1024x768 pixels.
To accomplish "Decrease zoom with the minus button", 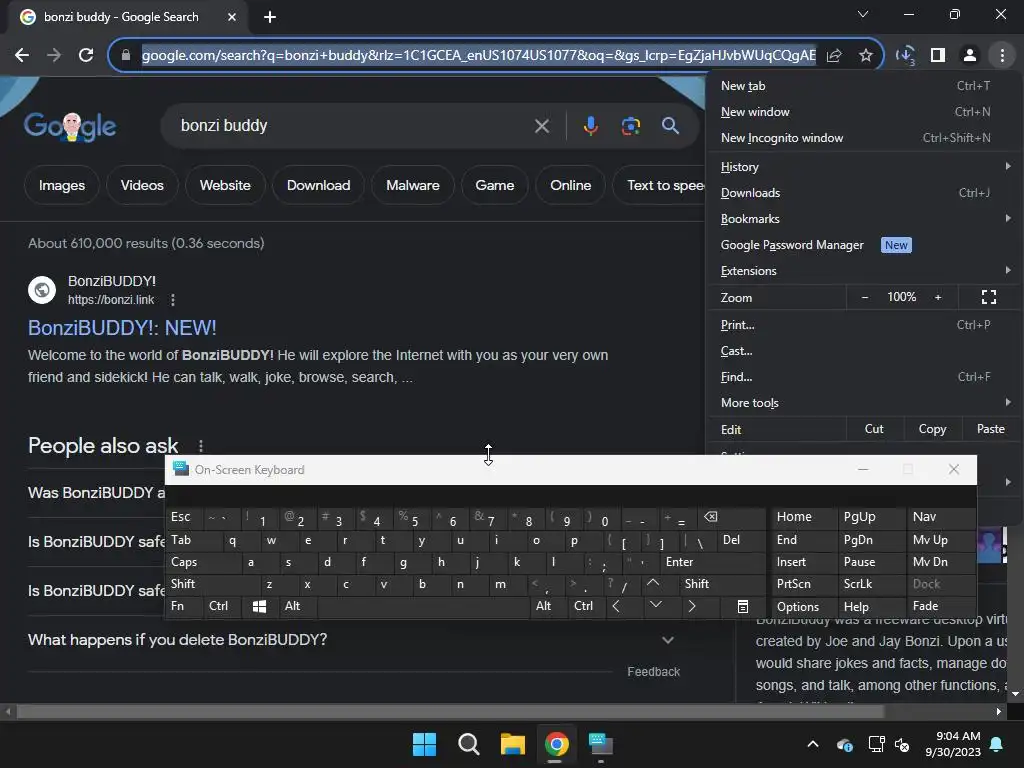I will coord(865,298).
